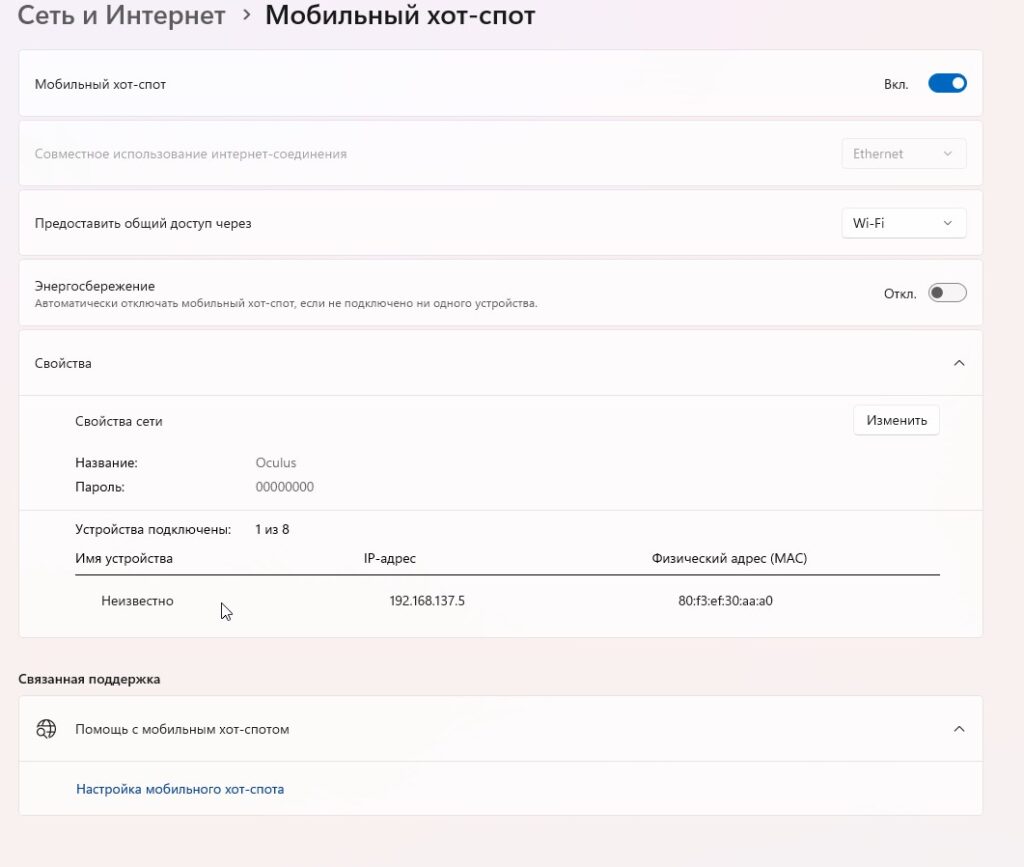The height and width of the screenshot is (867, 1024).
Task: Enable the Энергосбережение toggle
Action: (x=945, y=292)
